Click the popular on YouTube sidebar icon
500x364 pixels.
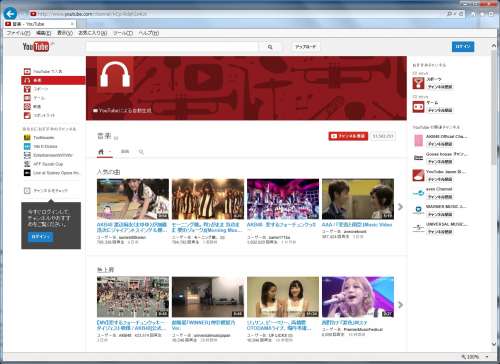[x=27, y=71]
